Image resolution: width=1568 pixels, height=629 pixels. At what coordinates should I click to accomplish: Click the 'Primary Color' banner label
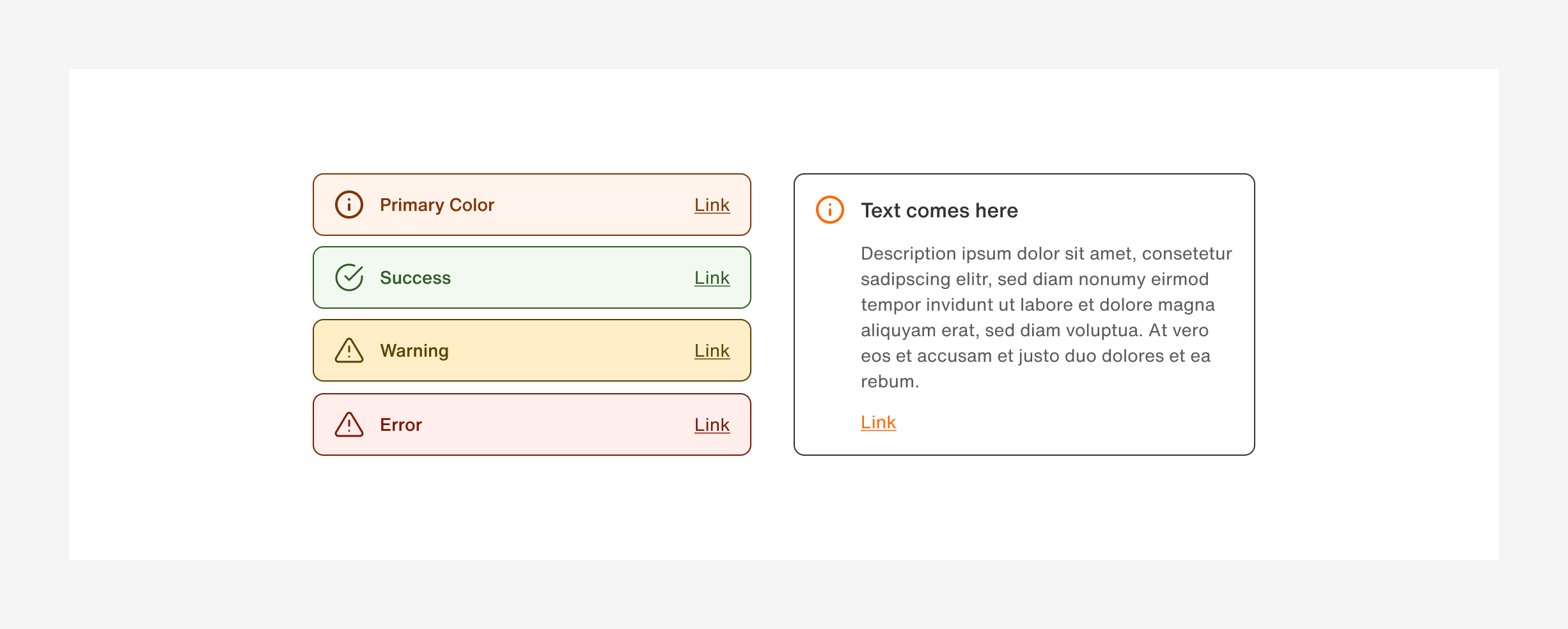437,205
